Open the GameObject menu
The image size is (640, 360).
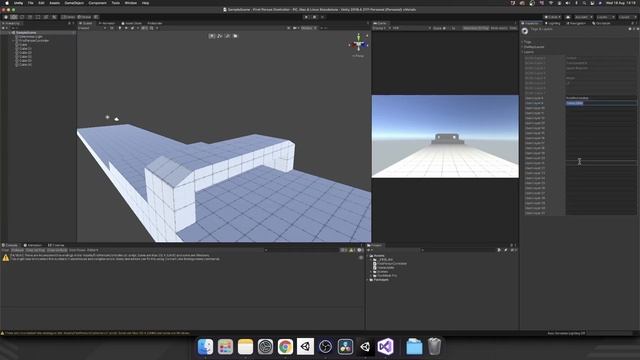tap(74, 3)
